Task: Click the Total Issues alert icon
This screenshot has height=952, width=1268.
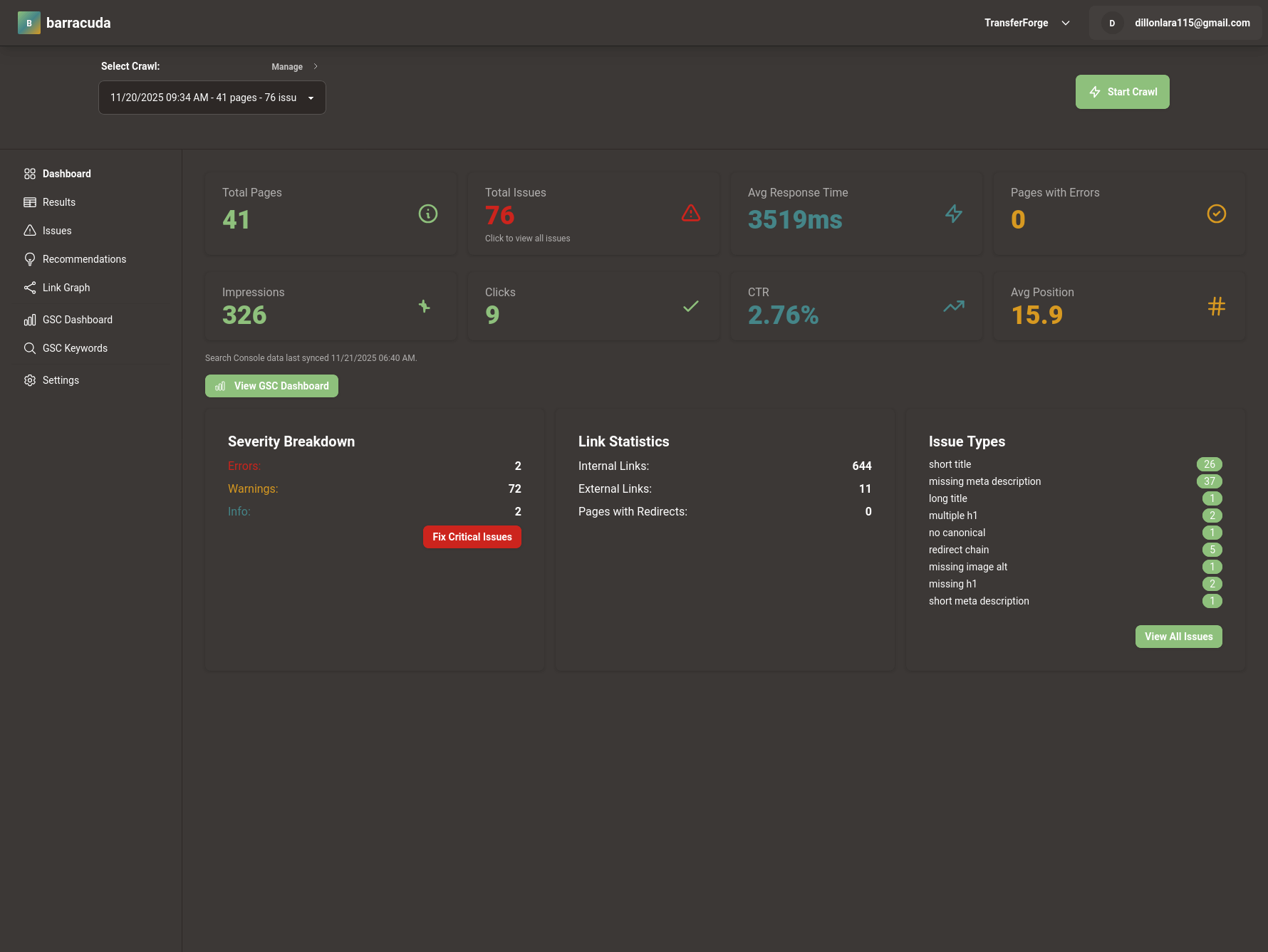Action: coord(690,213)
